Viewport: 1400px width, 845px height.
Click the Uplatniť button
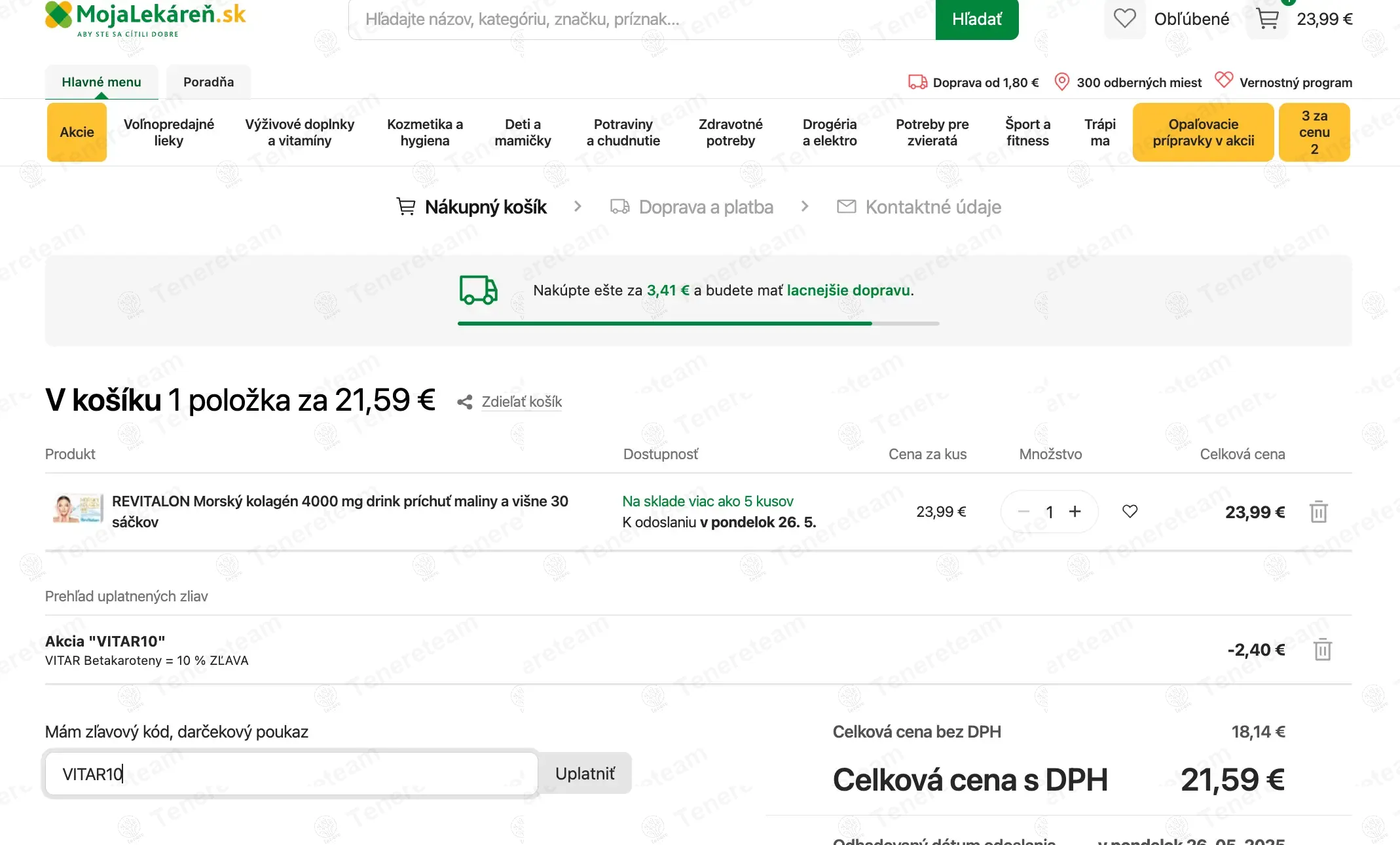point(585,774)
